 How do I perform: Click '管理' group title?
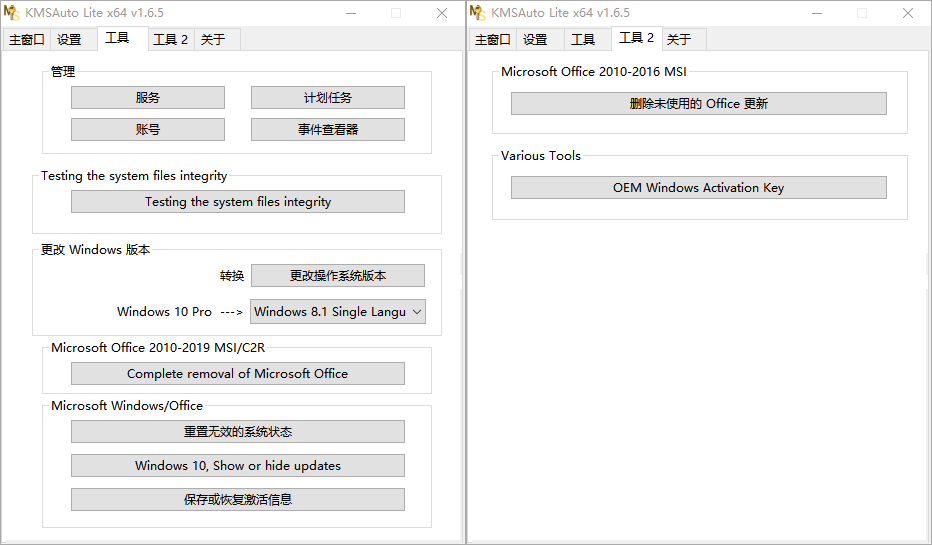[x=63, y=72]
